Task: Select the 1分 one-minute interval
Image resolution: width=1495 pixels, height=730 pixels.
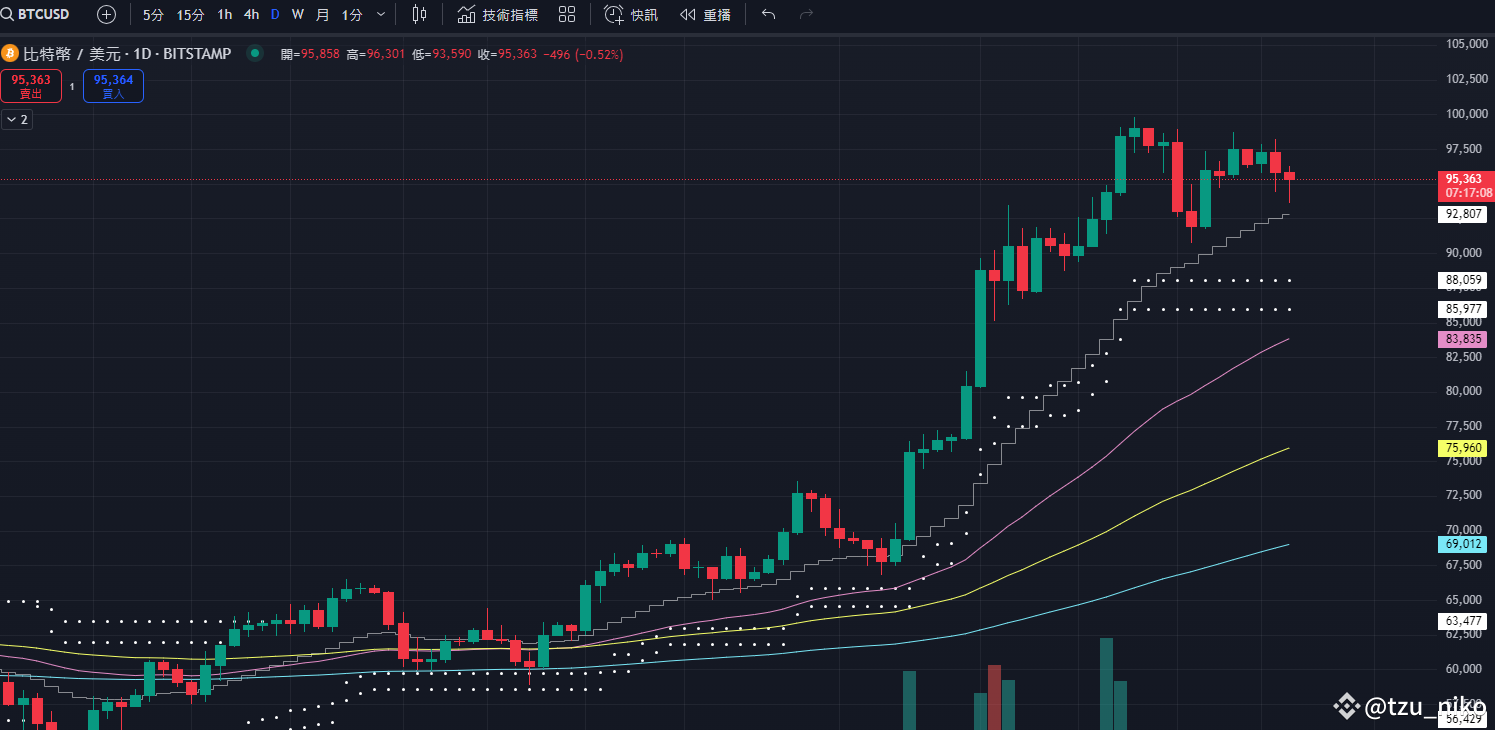Action: (352, 15)
